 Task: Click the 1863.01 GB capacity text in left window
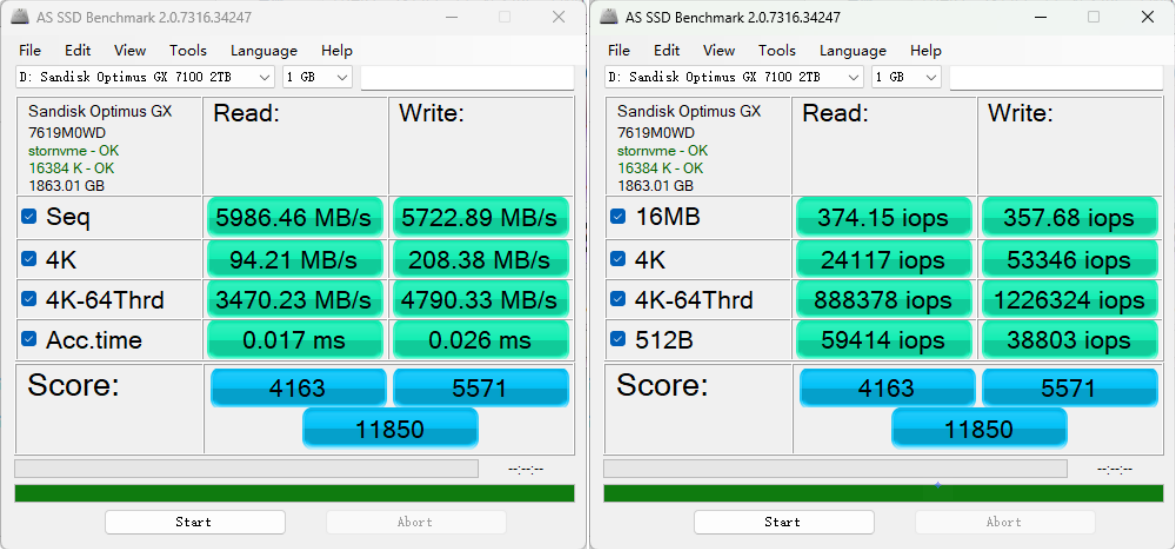pyautogui.click(x=66, y=186)
